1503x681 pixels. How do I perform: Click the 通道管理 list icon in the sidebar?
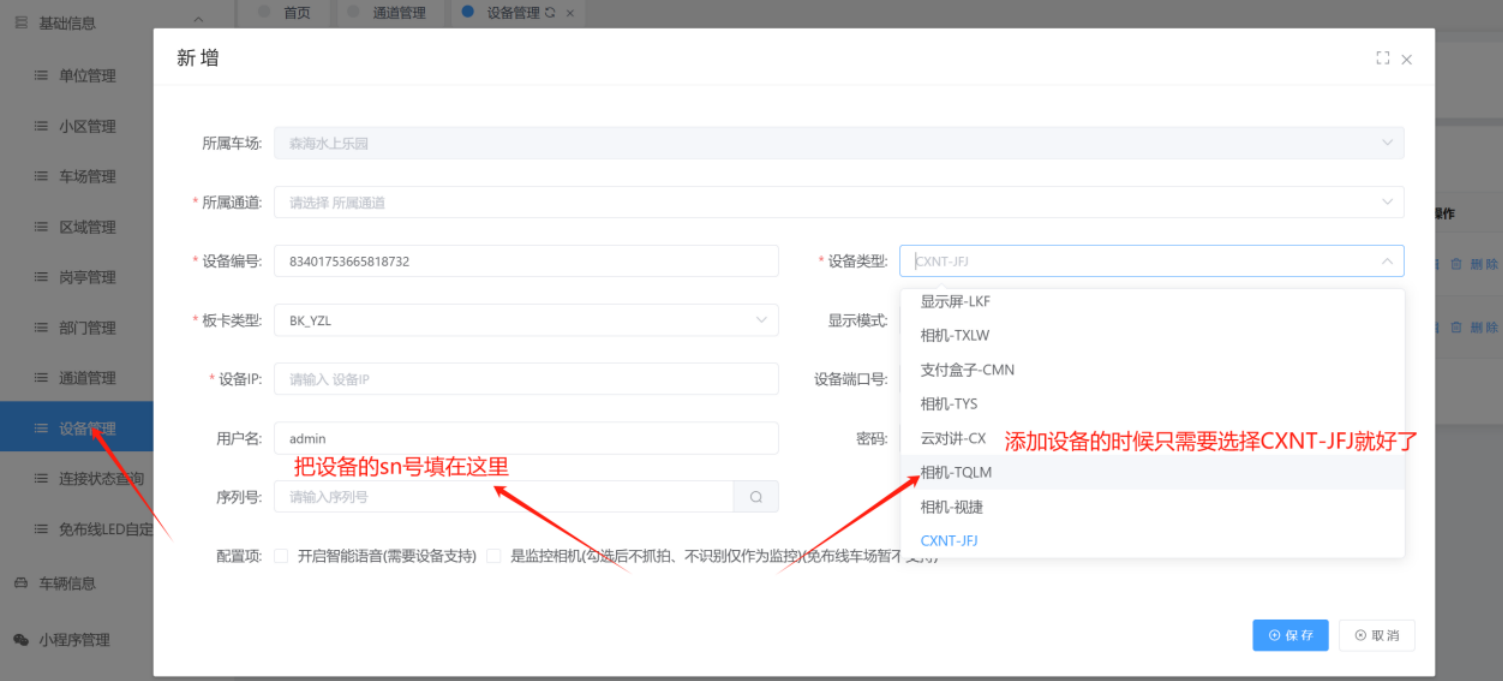(x=41, y=378)
